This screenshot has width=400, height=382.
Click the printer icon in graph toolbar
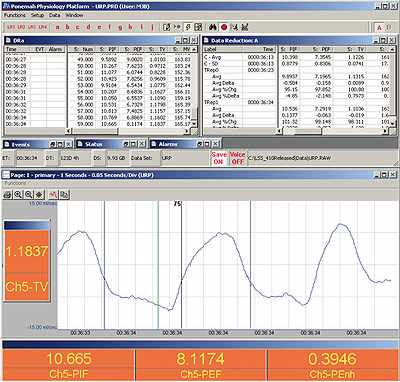[x=8, y=194]
